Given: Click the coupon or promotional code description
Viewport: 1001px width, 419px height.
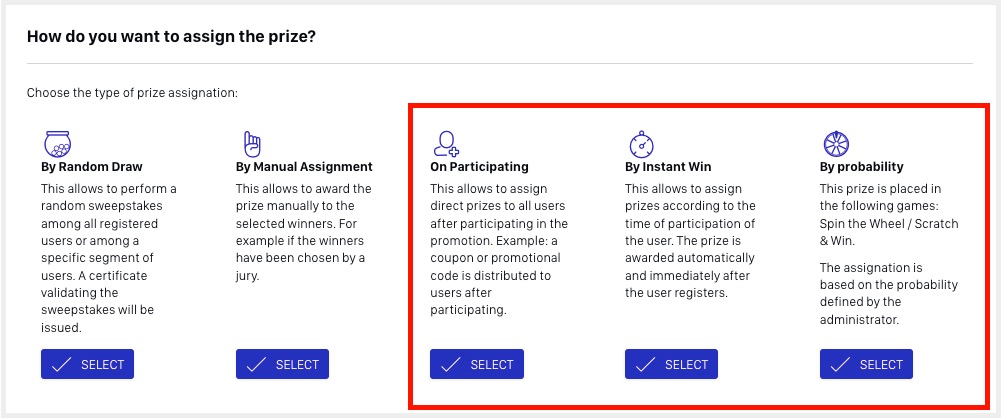Looking at the screenshot, I should point(499,250).
